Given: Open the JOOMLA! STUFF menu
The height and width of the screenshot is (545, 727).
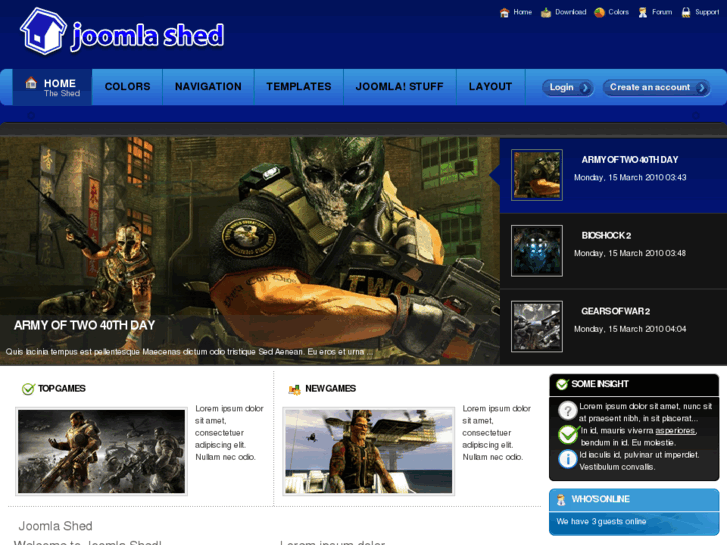Looking at the screenshot, I should [400, 87].
